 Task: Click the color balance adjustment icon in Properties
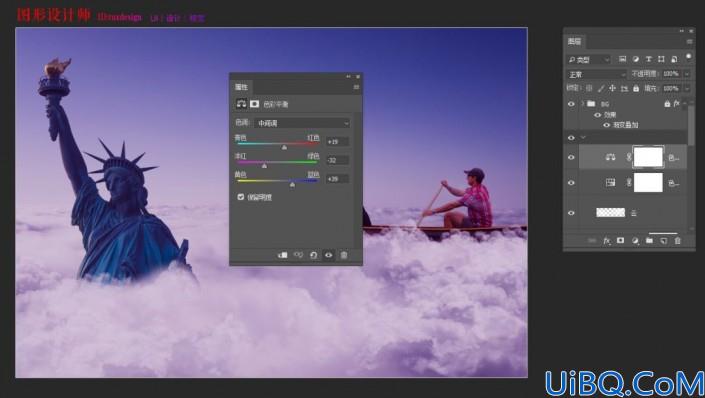coord(241,104)
